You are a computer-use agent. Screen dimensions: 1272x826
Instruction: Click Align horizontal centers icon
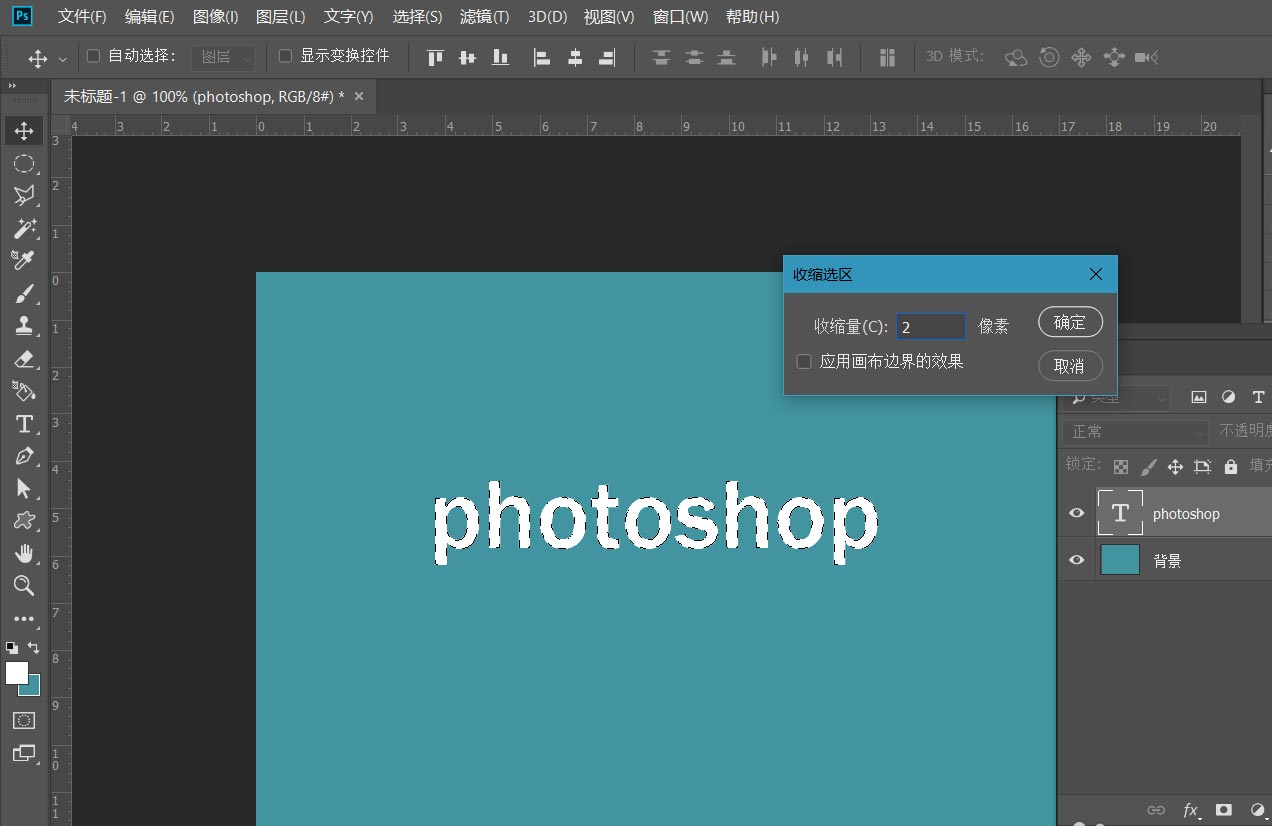coord(574,57)
